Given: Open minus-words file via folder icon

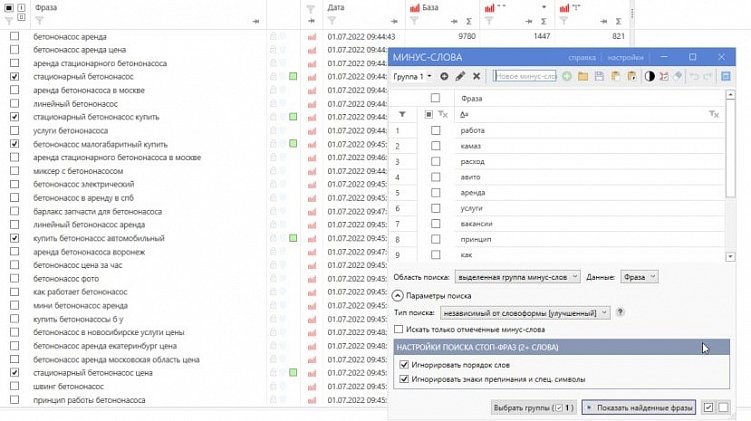Looking at the screenshot, I should click(583, 76).
